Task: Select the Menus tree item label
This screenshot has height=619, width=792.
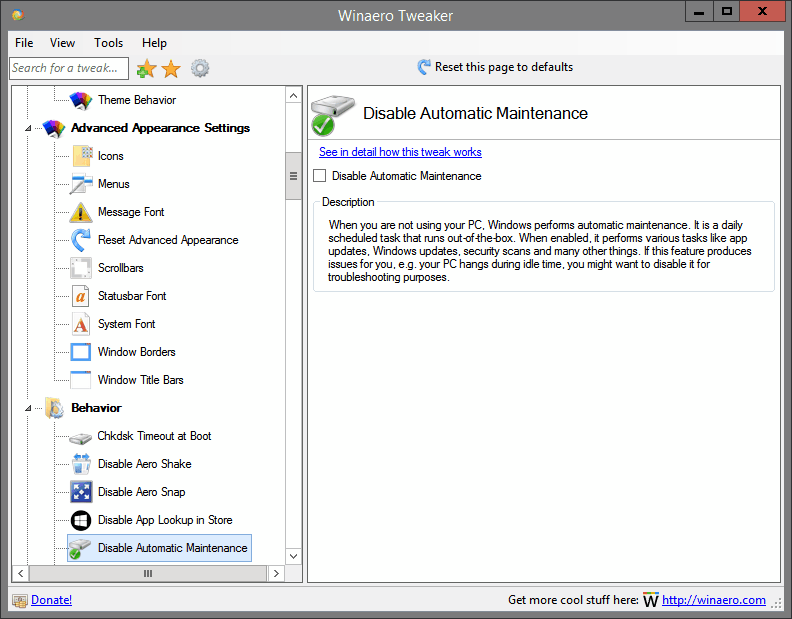Action: pos(114,184)
